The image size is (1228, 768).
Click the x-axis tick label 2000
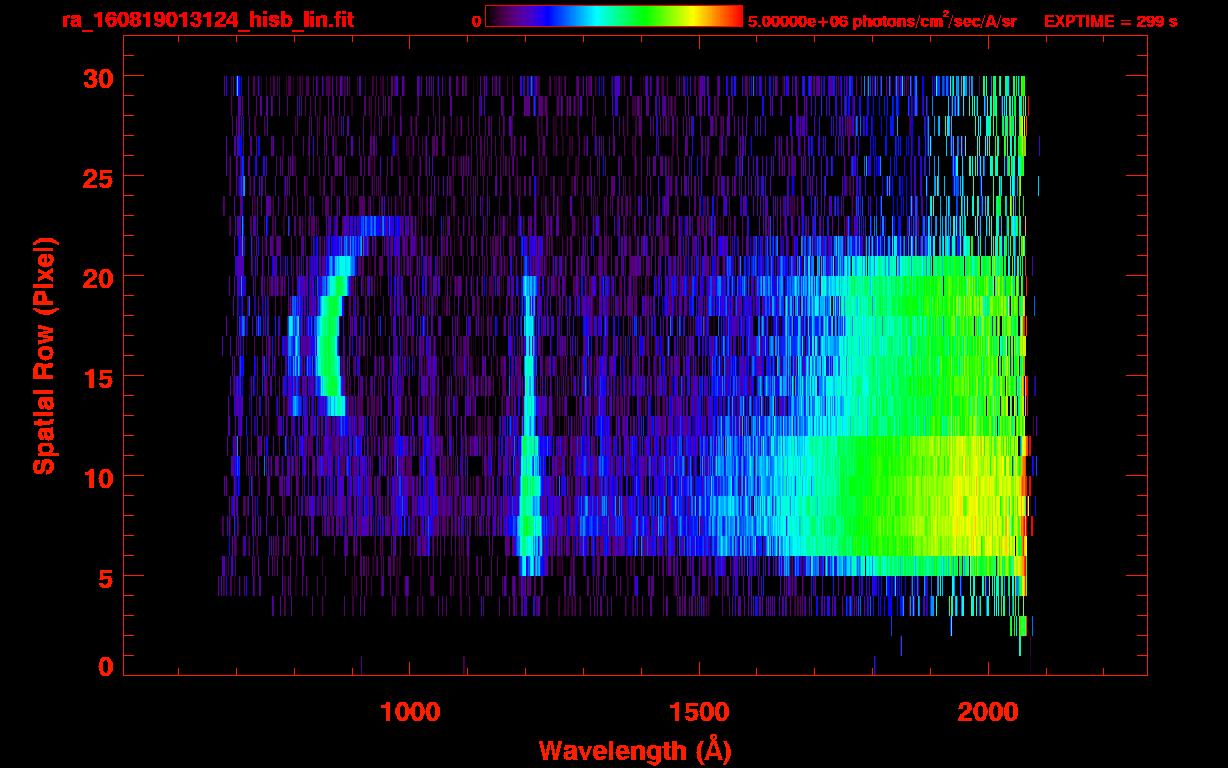point(989,712)
